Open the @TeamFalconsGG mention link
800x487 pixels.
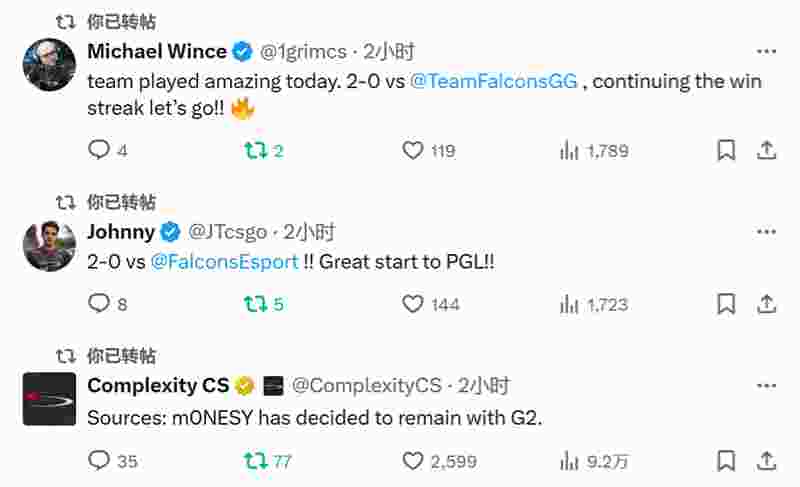(494, 82)
